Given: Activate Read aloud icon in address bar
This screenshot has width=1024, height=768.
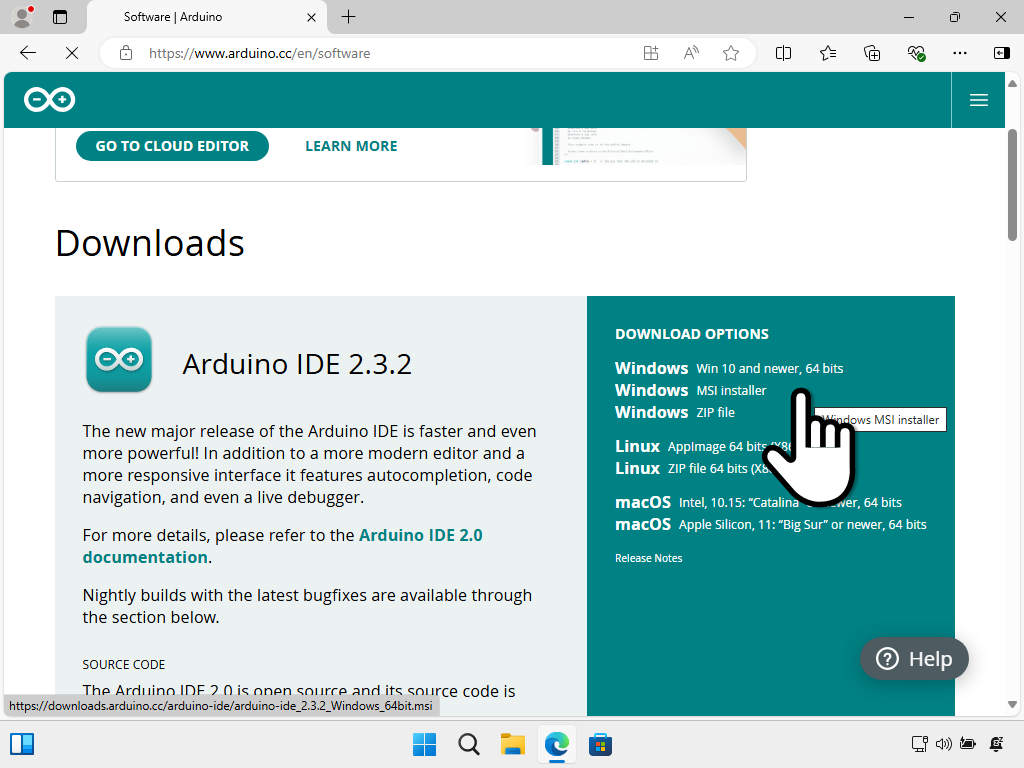Looking at the screenshot, I should click(691, 53).
